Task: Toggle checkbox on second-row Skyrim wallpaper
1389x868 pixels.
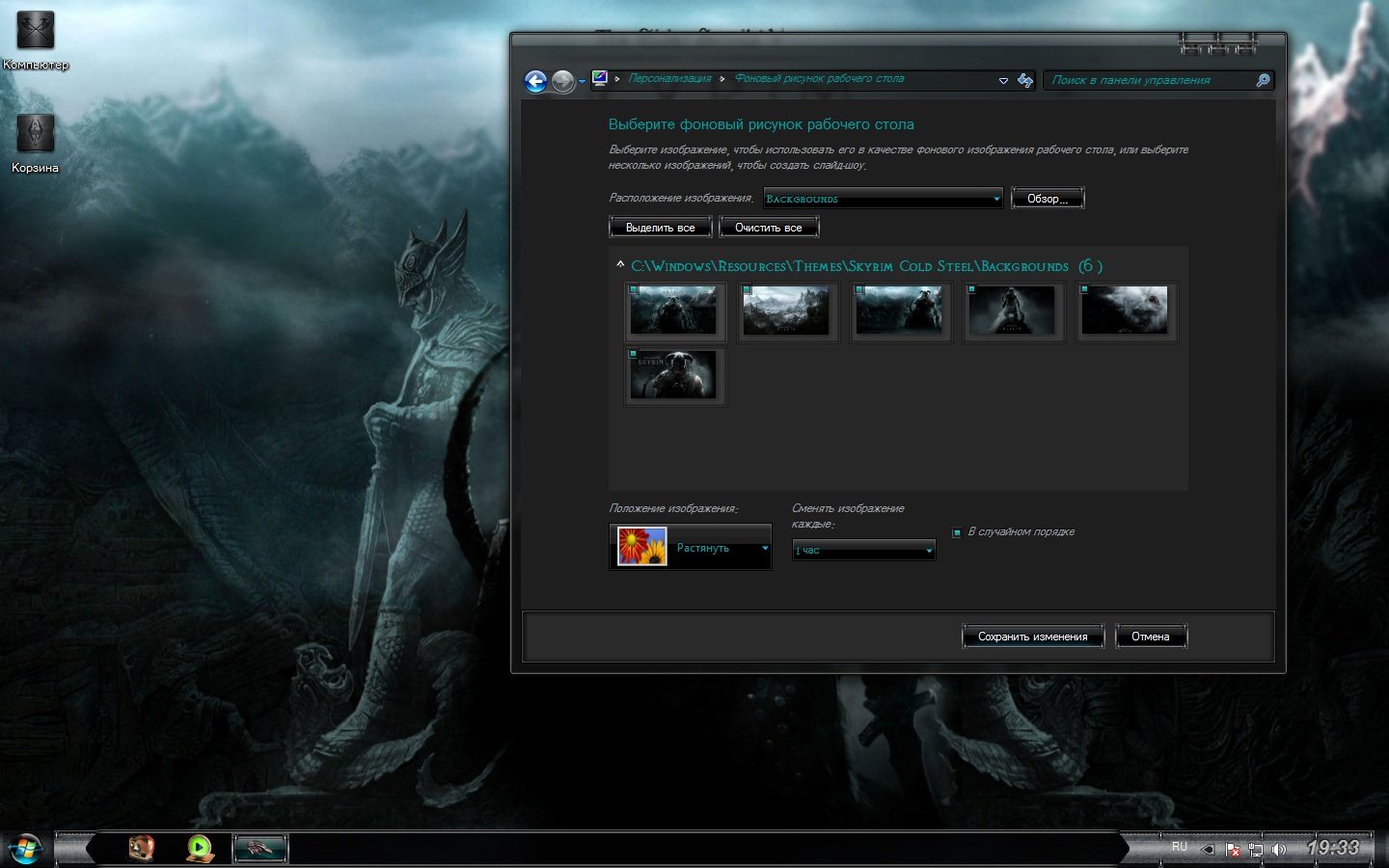Action: [x=634, y=354]
